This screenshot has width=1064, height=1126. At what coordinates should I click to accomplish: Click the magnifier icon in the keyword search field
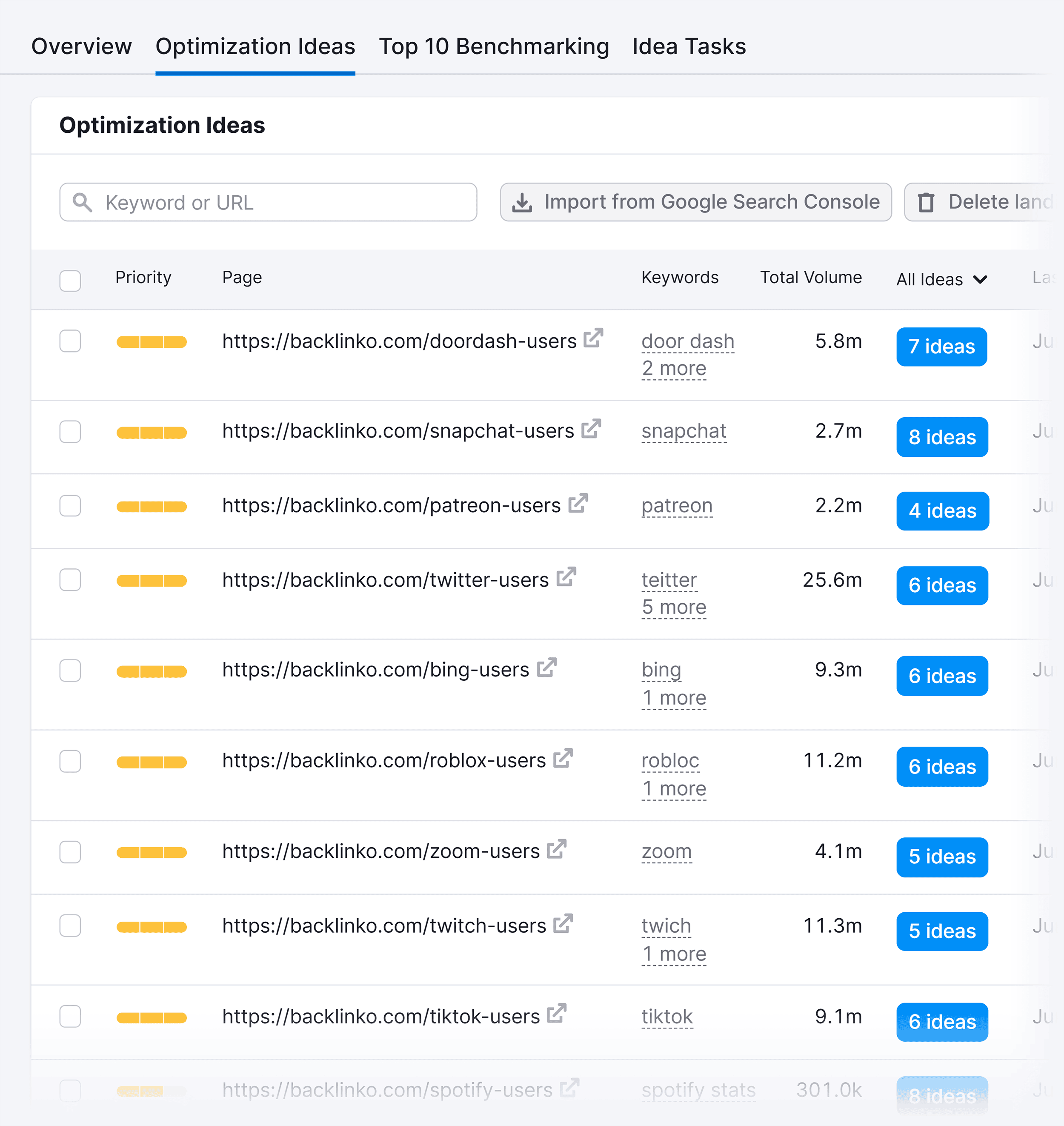click(82, 202)
